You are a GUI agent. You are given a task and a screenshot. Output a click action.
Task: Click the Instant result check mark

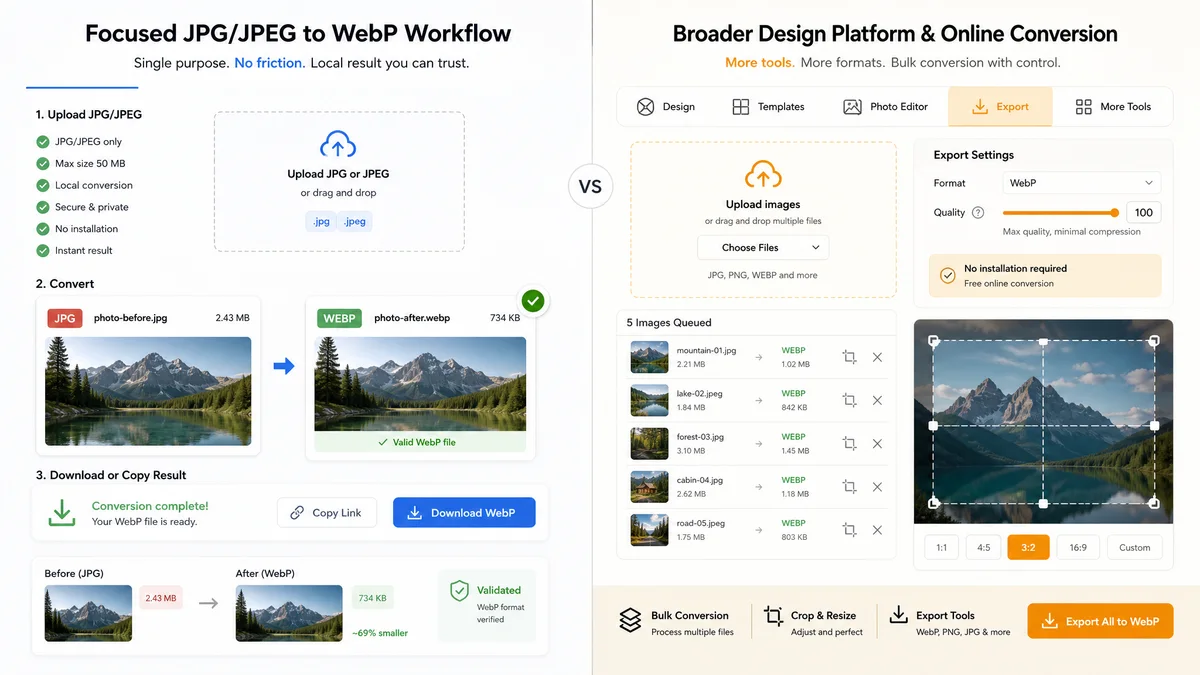point(42,251)
